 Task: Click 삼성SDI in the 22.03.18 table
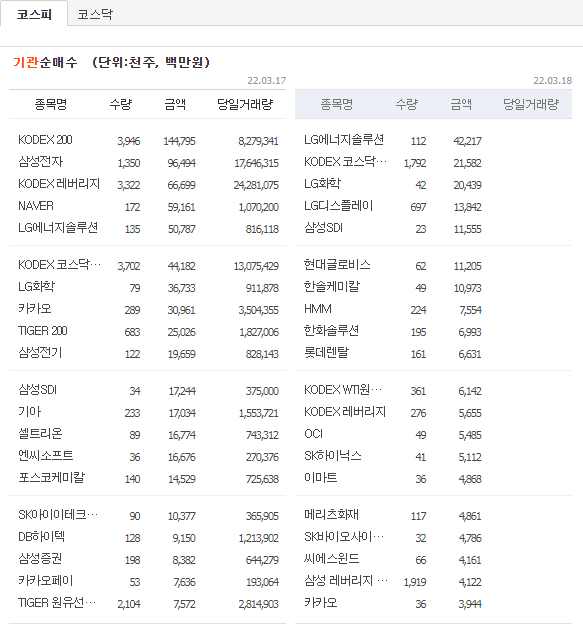tap(323, 228)
